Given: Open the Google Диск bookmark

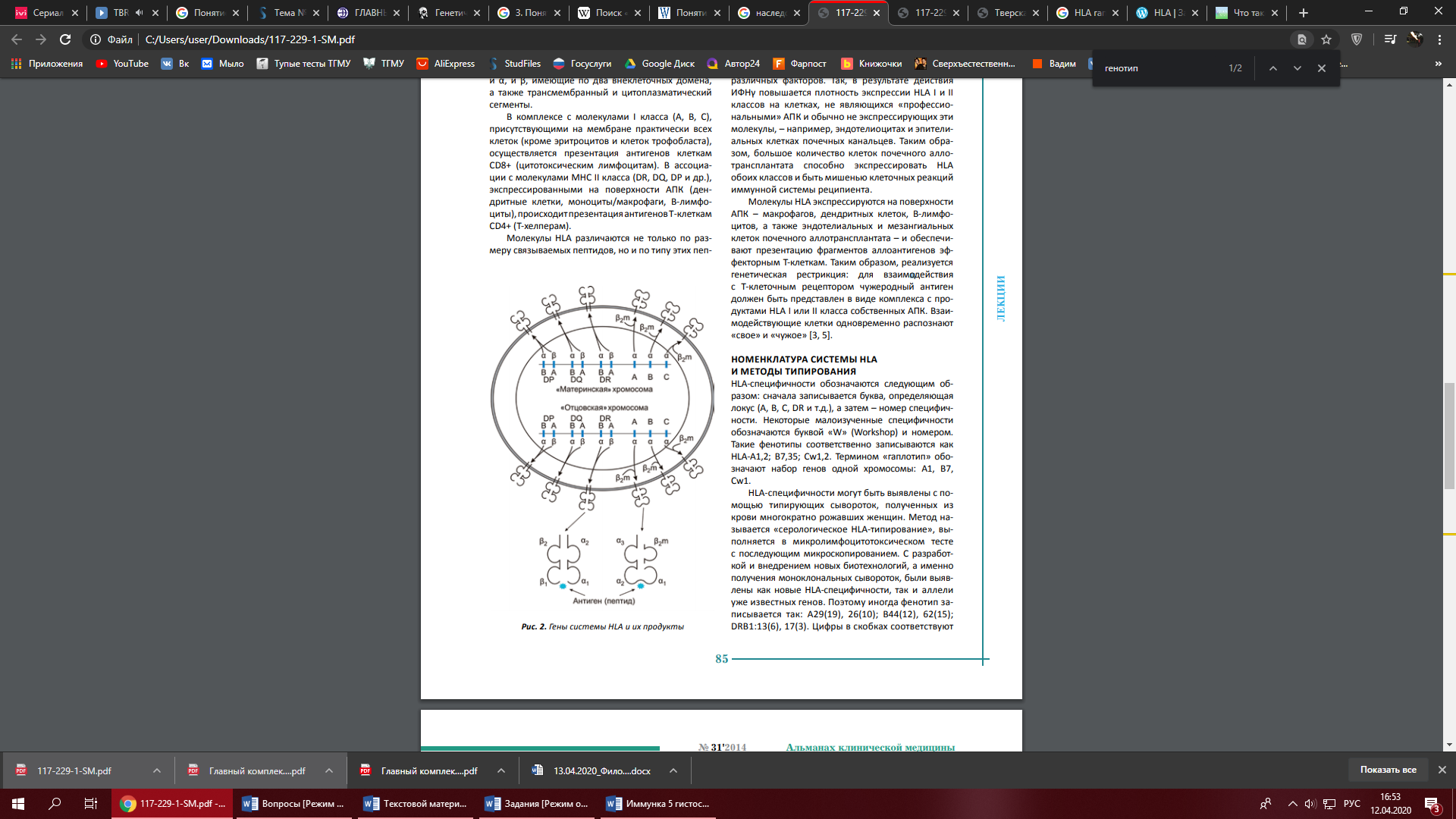Looking at the screenshot, I should [x=659, y=64].
